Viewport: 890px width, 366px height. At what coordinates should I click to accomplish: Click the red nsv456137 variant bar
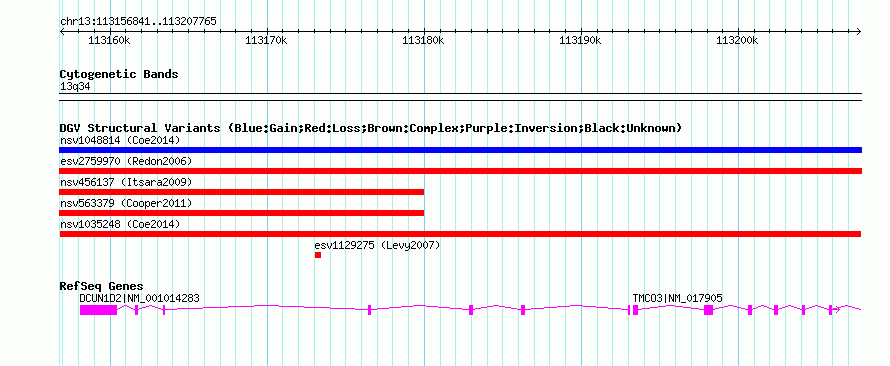click(x=242, y=192)
